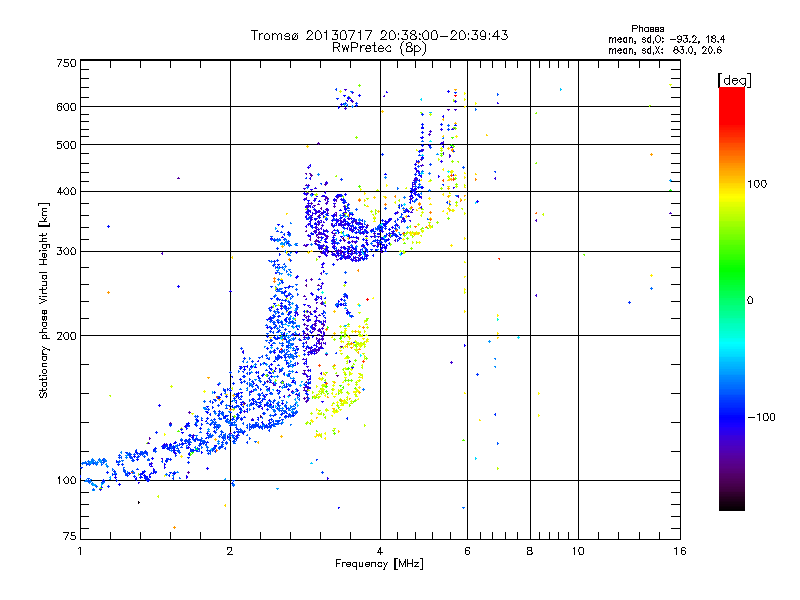Select the 'mean, sd,X: 83.0, 20.6' line
Screen dimensions: 800x600
coord(665,50)
